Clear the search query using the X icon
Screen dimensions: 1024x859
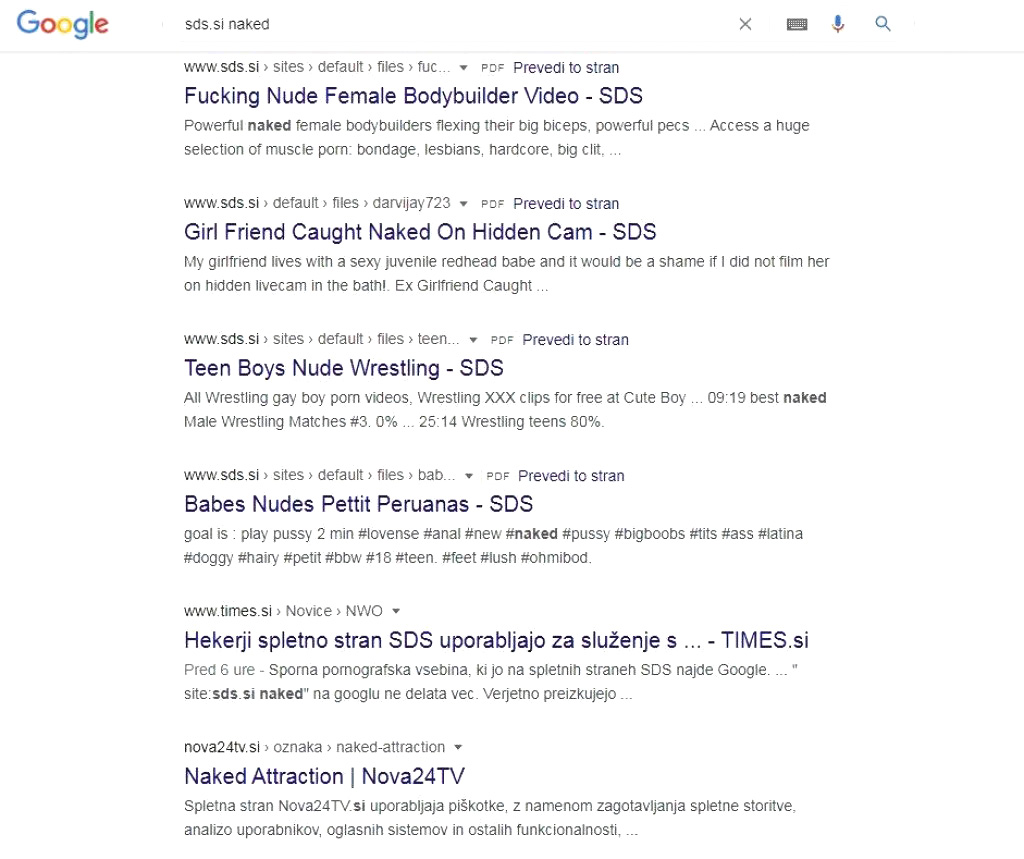[745, 23]
